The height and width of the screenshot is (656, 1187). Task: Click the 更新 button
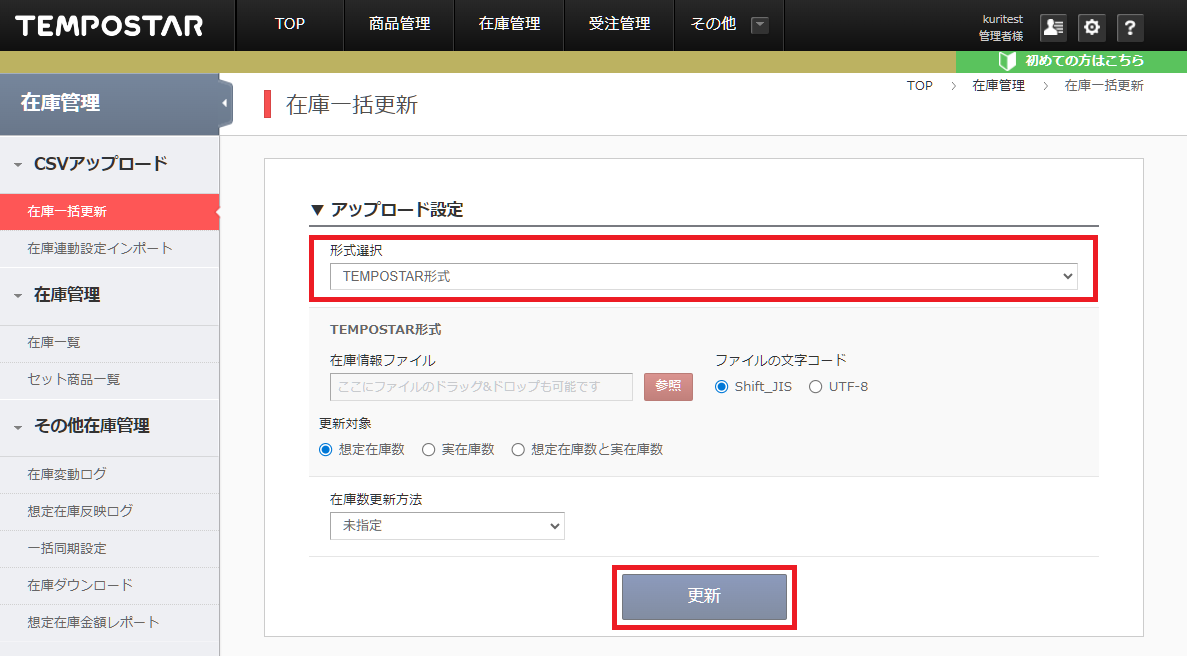(704, 596)
